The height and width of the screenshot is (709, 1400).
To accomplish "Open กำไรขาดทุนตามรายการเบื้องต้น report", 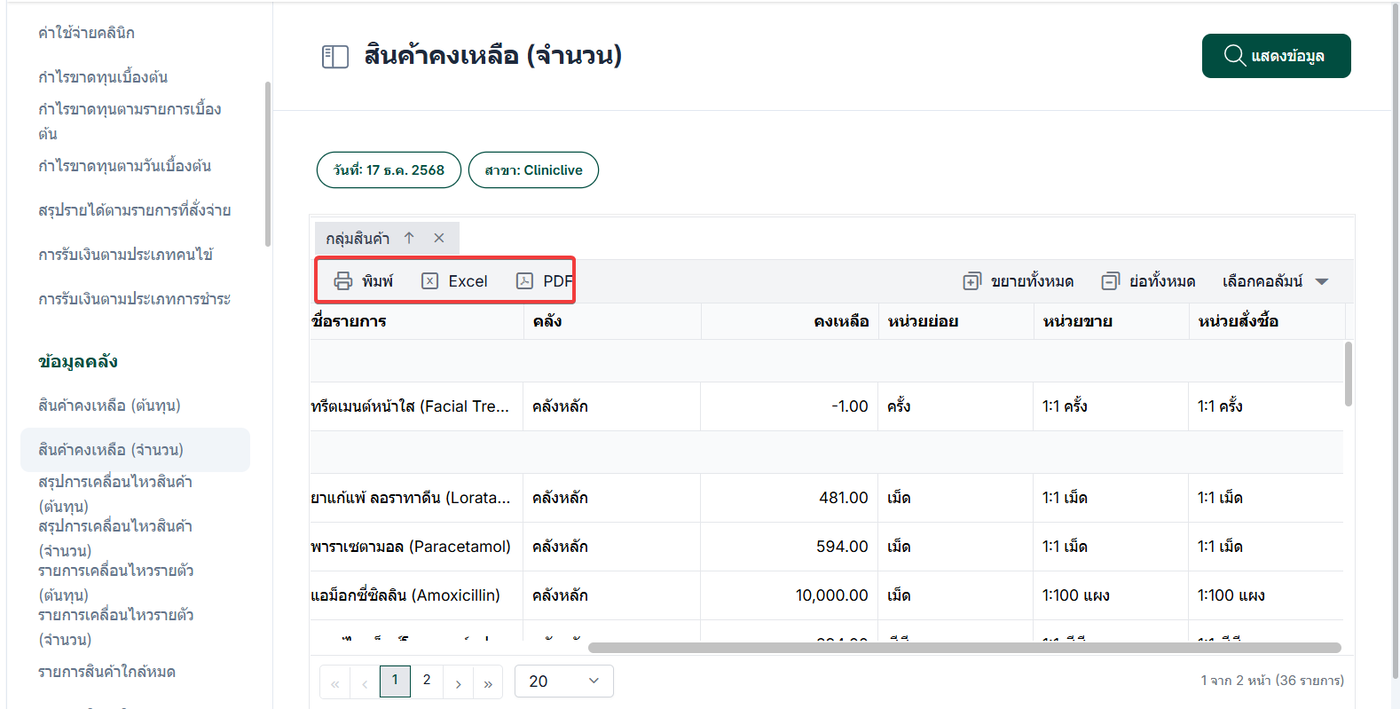I will [x=130, y=121].
